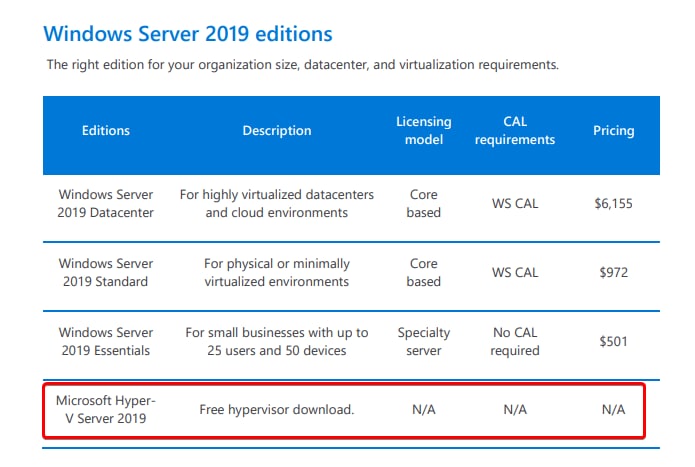
Task: Click 'WS CAL' in the Standard row
Action: point(515,272)
